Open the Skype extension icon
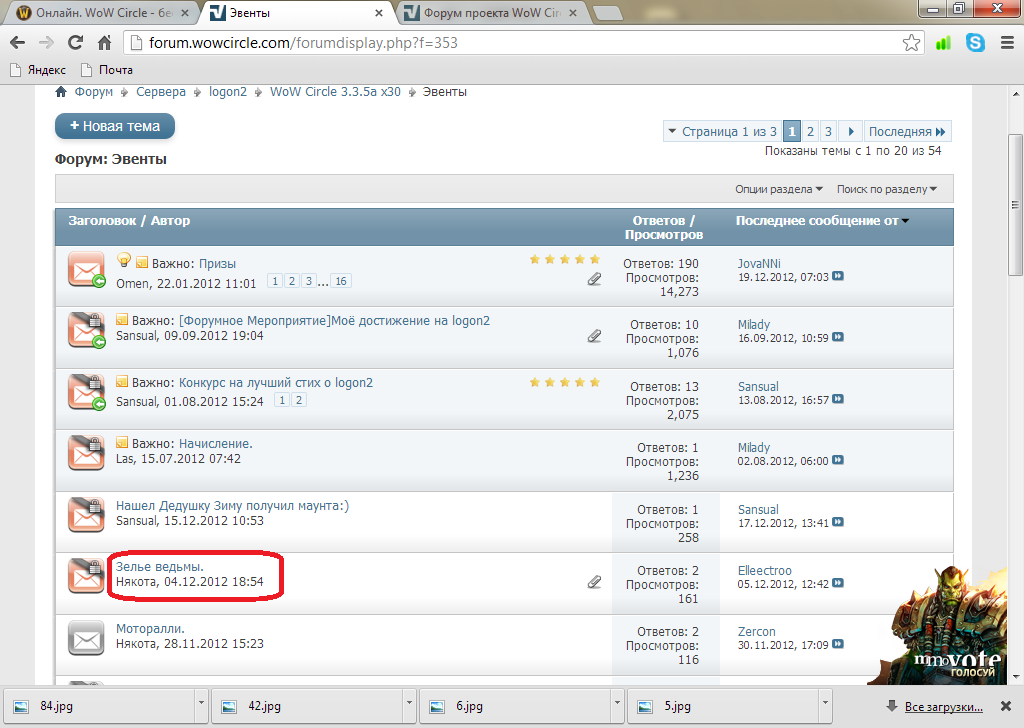The image size is (1024, 728). click(x=975, y=43)
